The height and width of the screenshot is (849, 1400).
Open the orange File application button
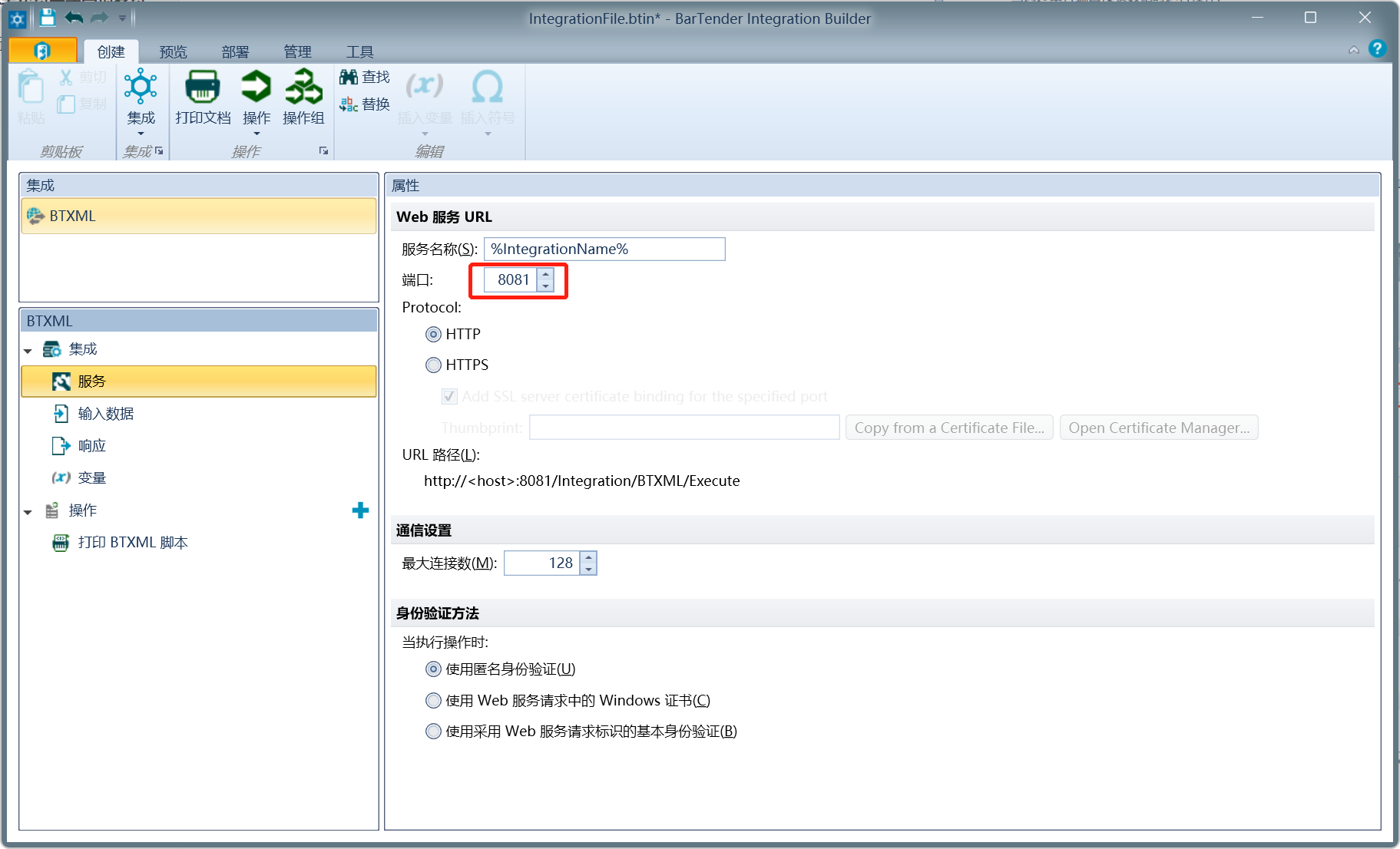pyautogui.click(x=43, y=51)
